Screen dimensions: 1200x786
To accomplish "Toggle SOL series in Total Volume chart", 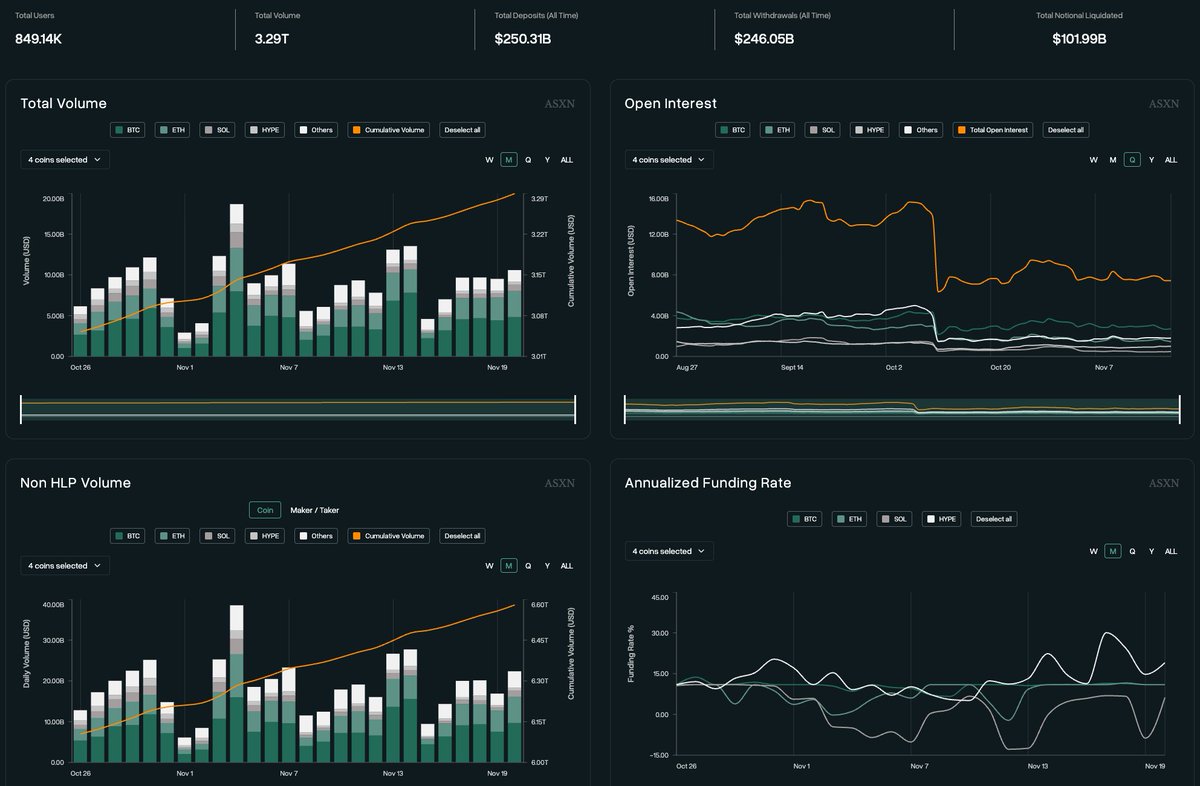I will click(218, 130).
